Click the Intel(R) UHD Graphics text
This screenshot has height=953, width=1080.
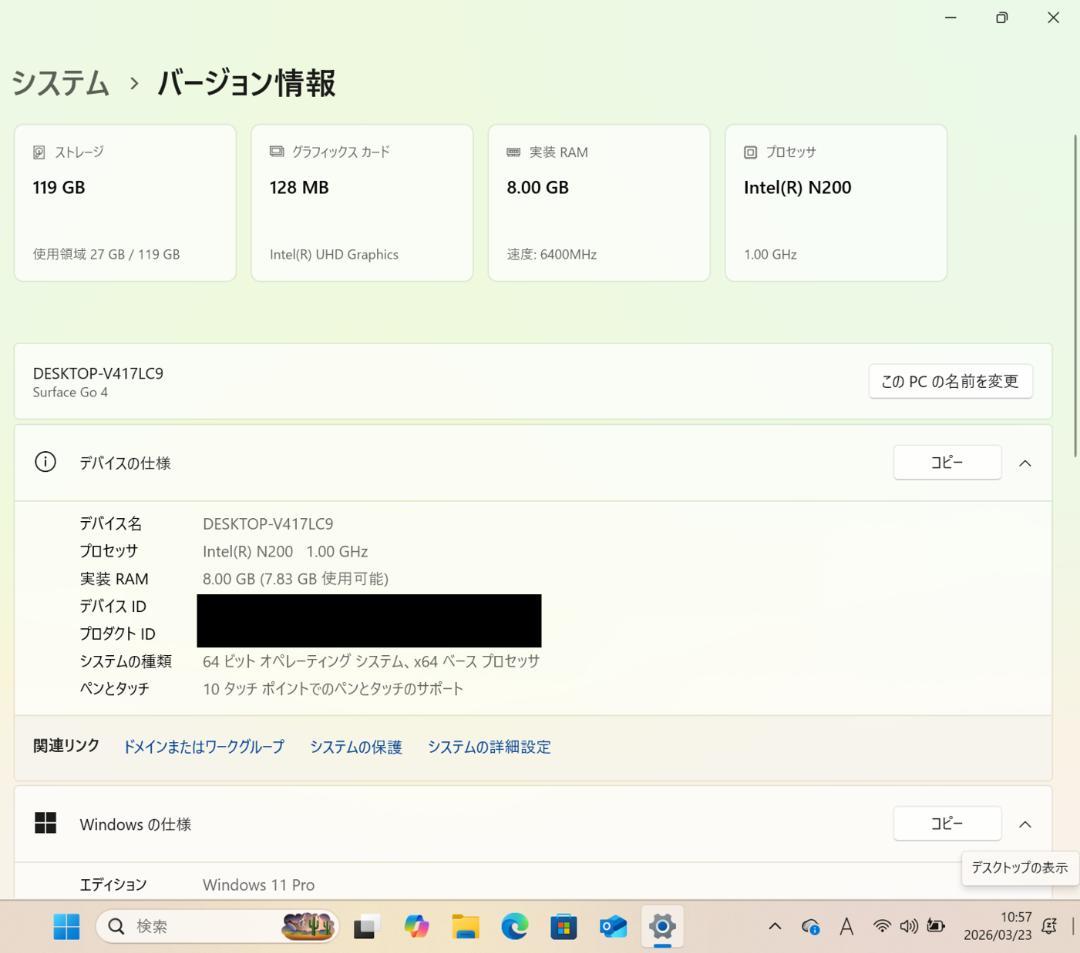(334, 254)
